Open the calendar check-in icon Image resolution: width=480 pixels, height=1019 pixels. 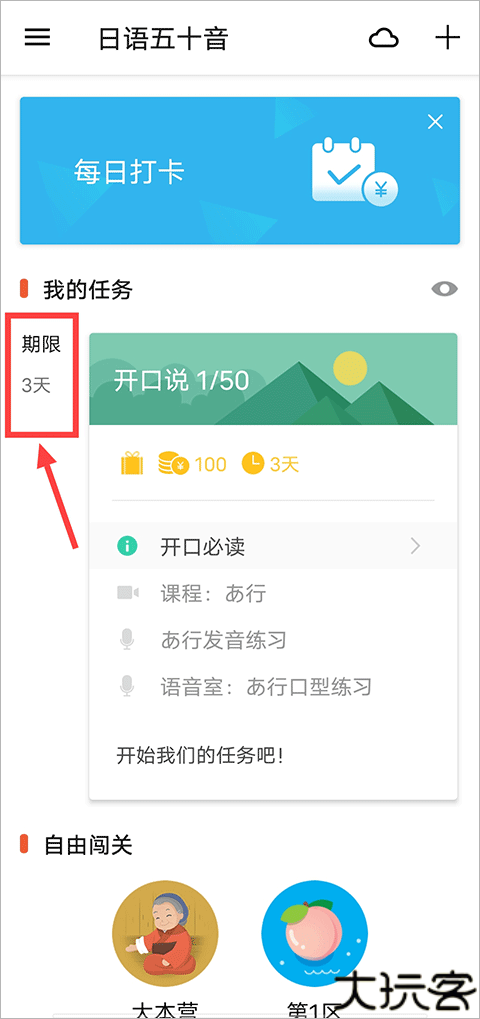point(354,171)
